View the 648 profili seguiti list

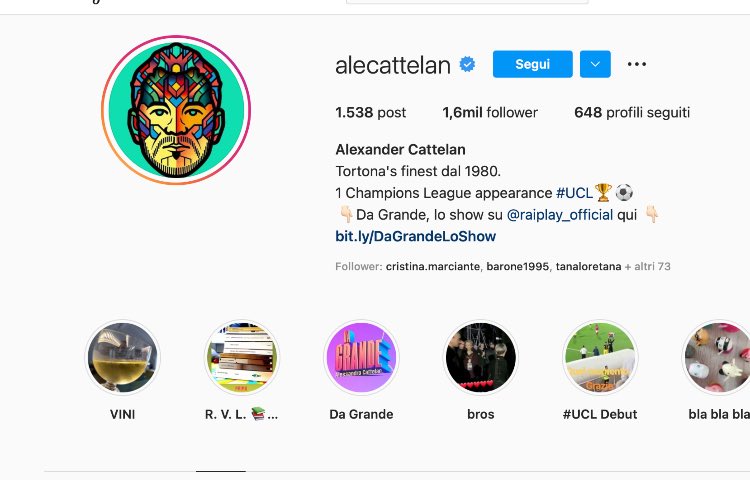point(632,113)
